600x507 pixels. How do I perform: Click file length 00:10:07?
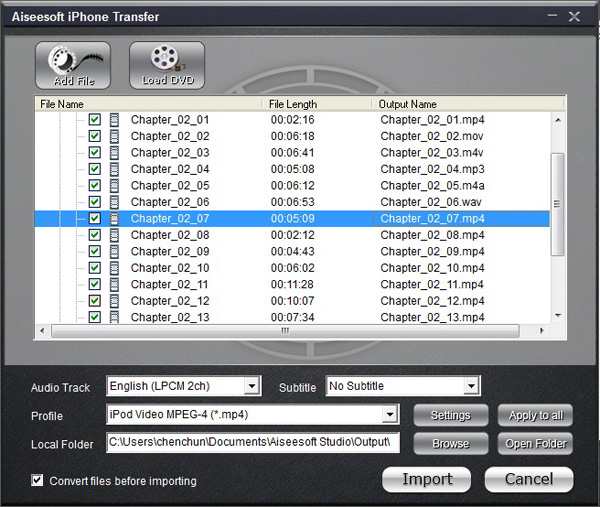click(292, 301)
